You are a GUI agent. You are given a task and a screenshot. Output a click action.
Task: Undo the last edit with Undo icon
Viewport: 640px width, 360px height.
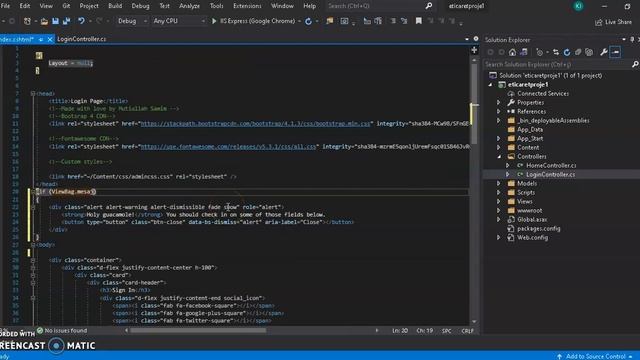click(81, 21)
